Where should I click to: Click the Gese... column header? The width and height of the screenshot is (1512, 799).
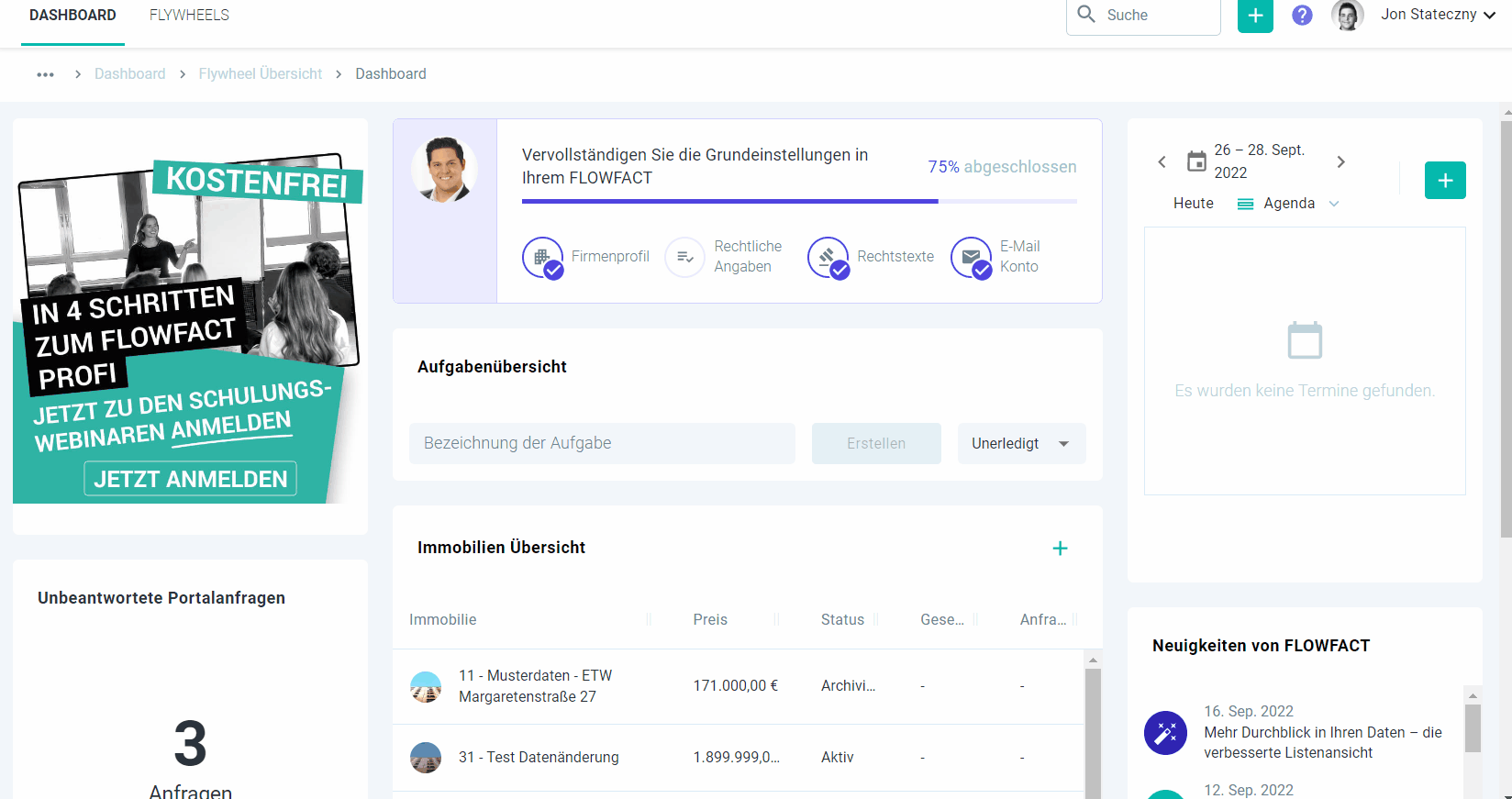[942, 620]
